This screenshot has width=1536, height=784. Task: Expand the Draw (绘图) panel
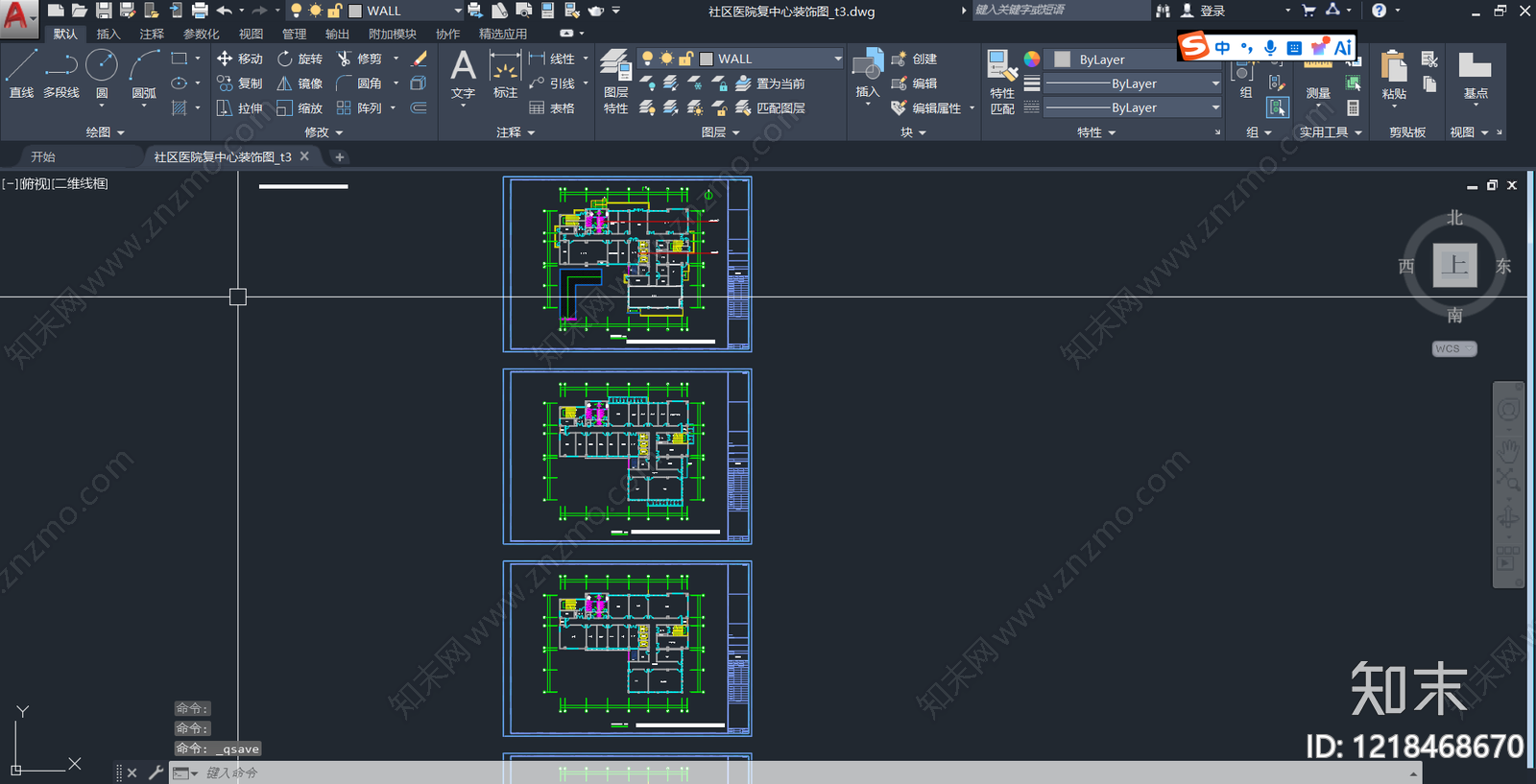click(105, 132)
